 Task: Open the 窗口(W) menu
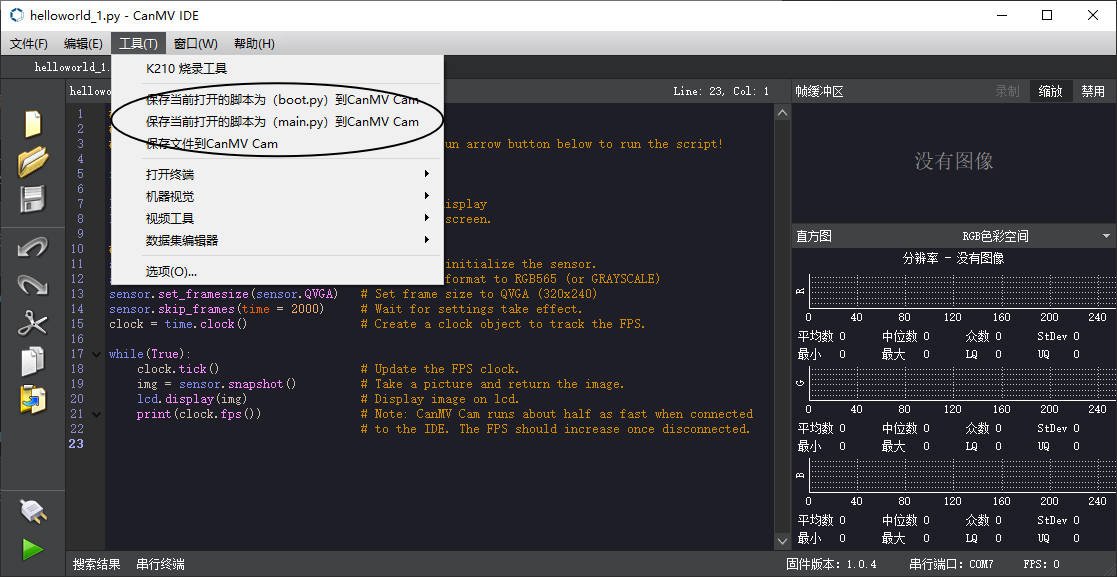click(195, 43)
